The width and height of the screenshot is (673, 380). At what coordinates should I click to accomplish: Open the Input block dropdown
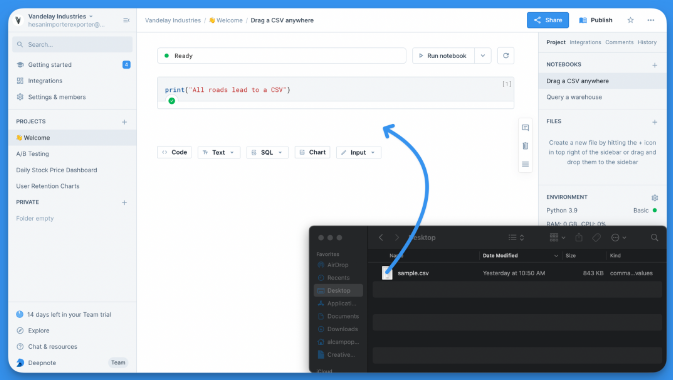pos(359,152)
